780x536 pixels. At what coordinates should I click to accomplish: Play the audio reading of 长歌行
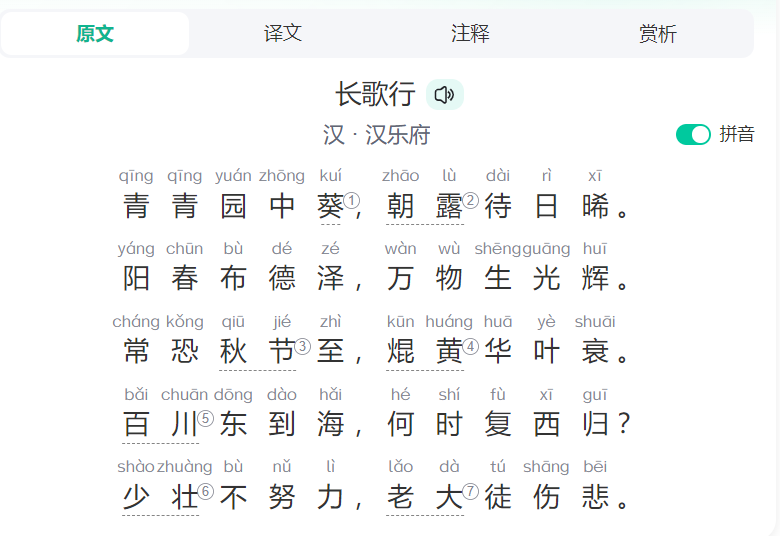coord(444,95)
